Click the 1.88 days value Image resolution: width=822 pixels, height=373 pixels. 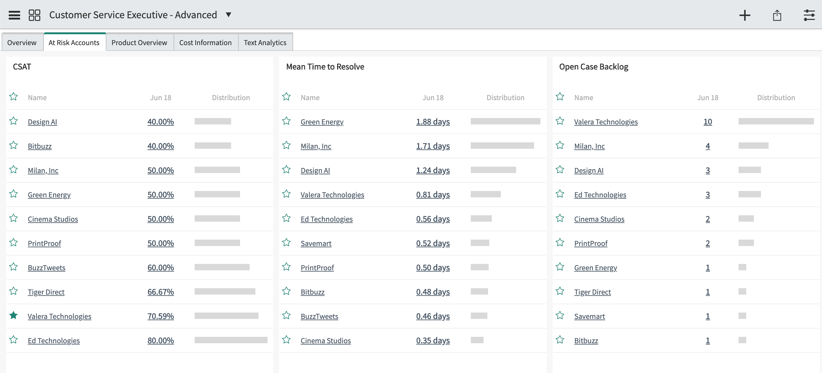tap(433, 122)
